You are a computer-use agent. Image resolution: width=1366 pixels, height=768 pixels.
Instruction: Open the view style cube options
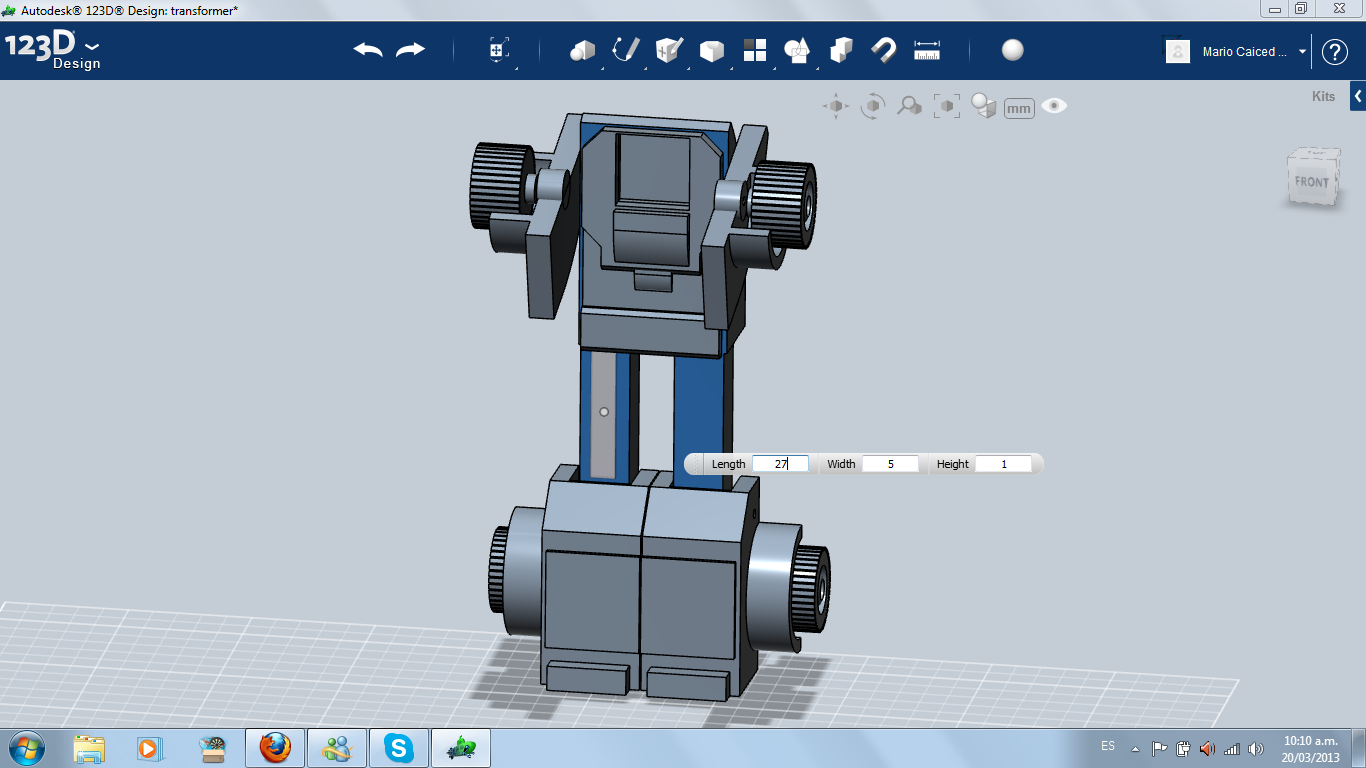[984, 106]
